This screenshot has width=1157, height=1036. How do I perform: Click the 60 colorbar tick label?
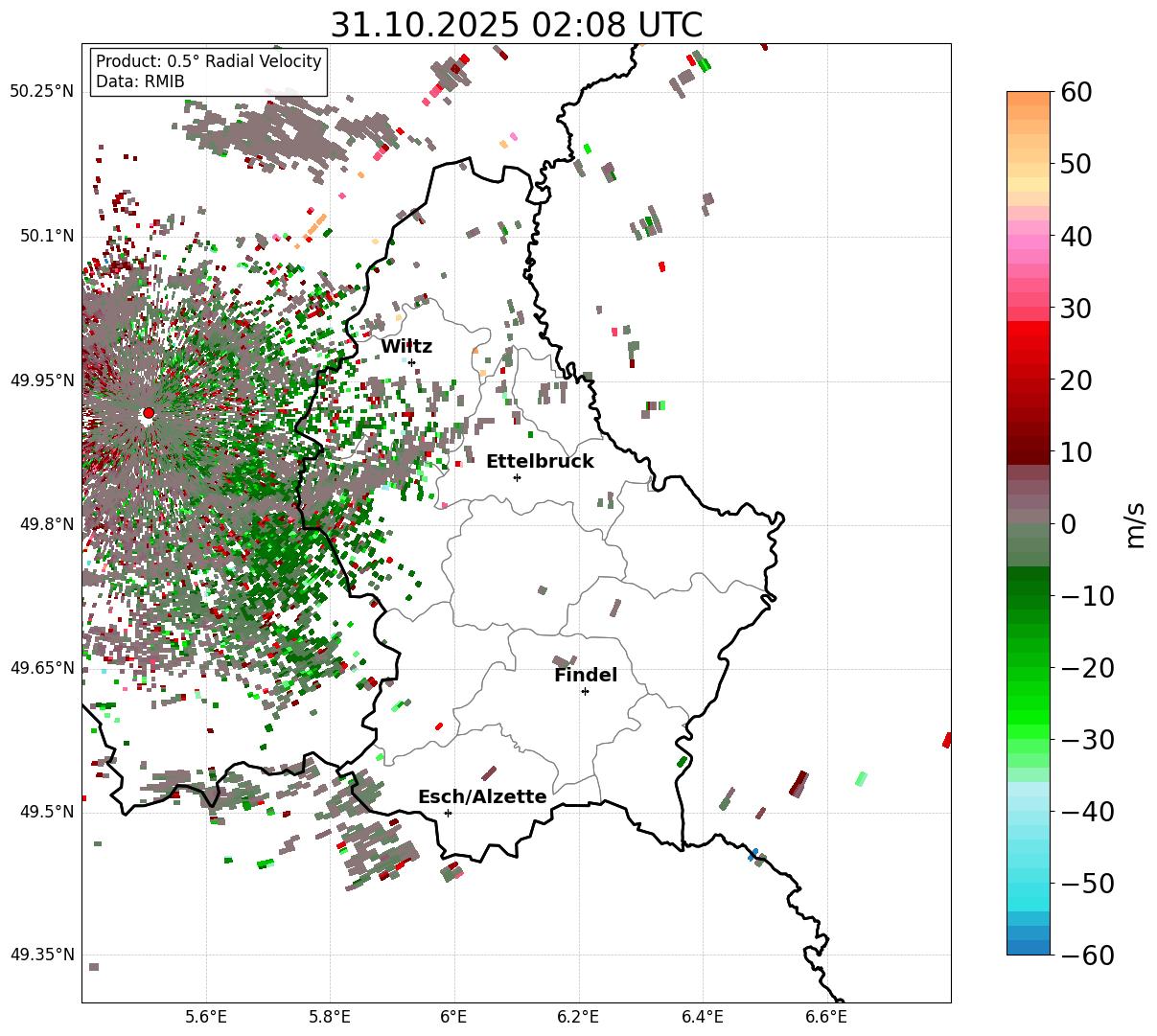pyautogui.click(x=1075, y=92)
